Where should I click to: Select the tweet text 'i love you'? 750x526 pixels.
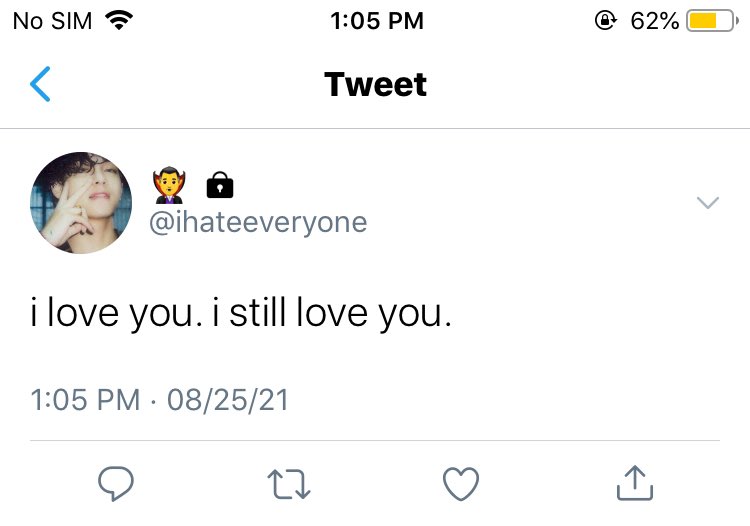coord(113,313)
